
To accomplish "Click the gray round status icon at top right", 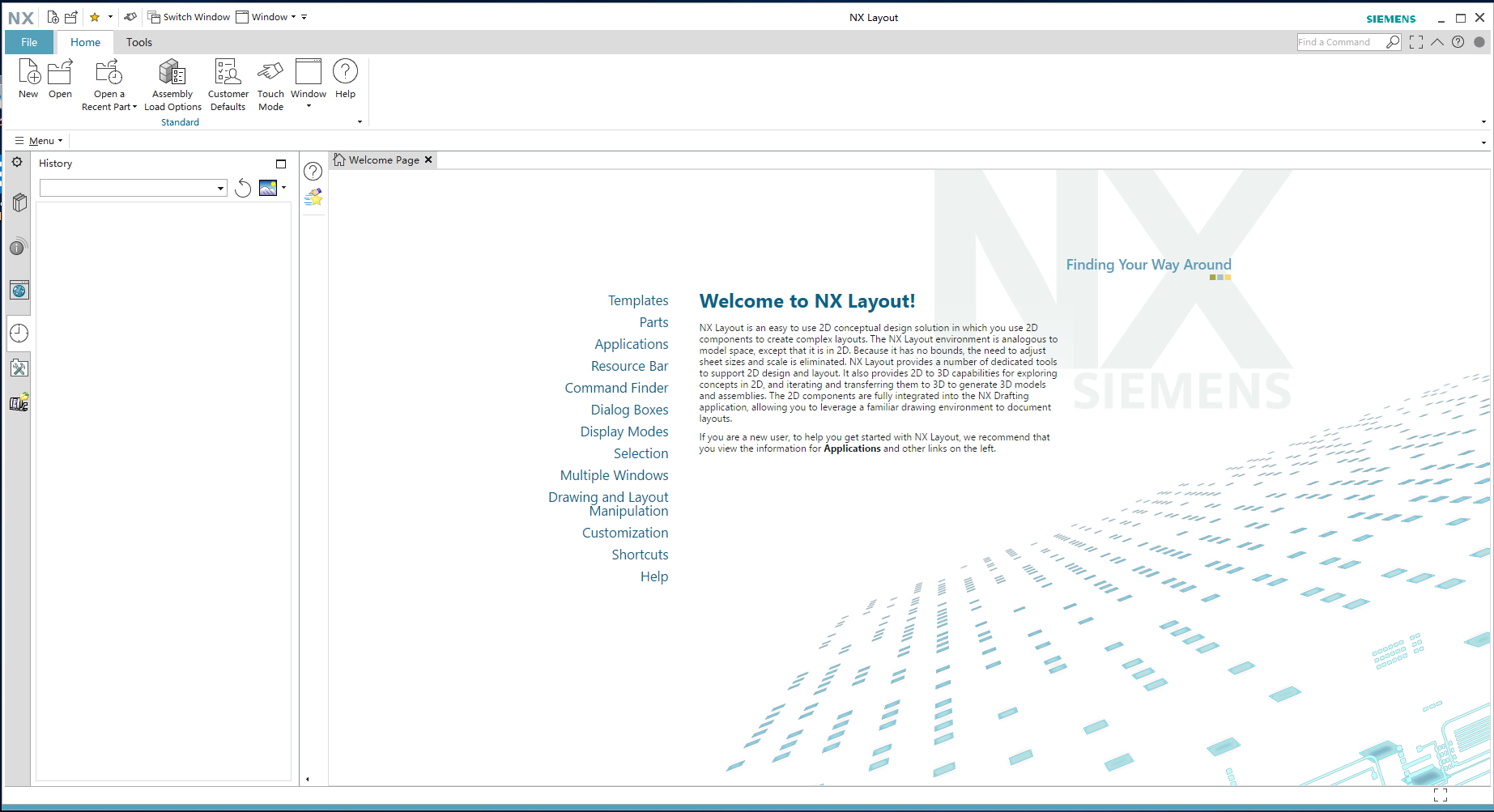I will (1479, 42).
